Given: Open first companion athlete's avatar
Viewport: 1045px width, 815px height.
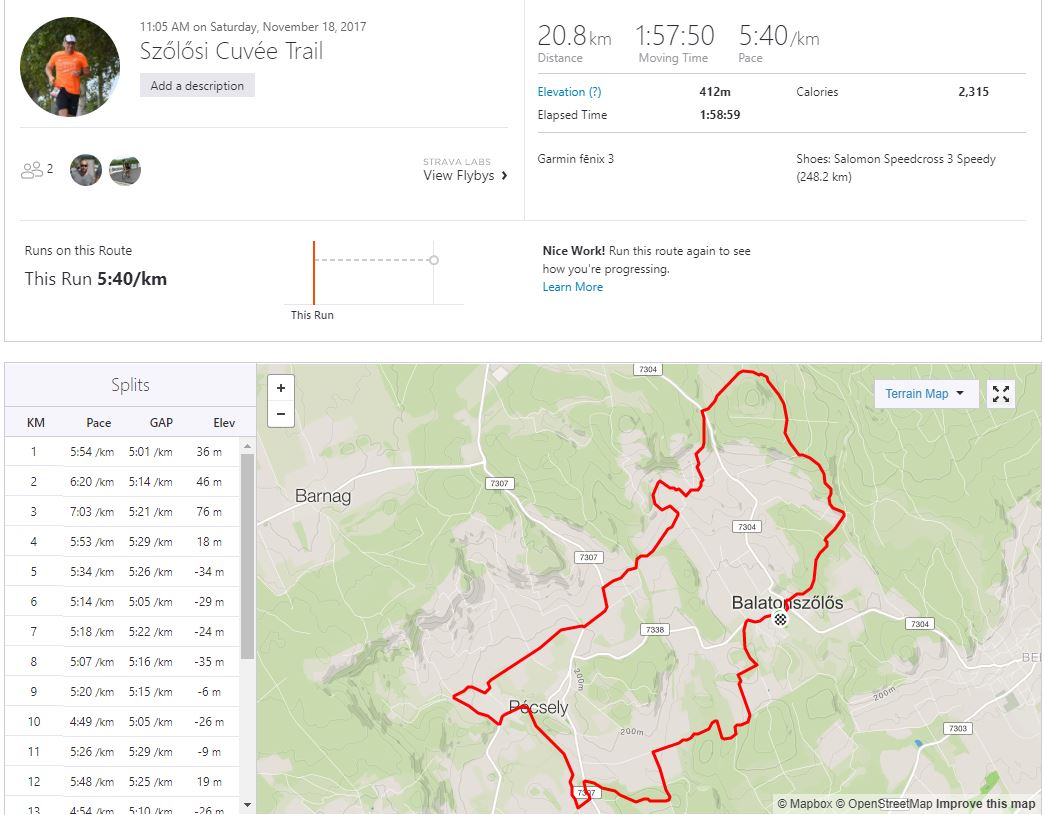Looking at the screenshot, I should point(86,170).
